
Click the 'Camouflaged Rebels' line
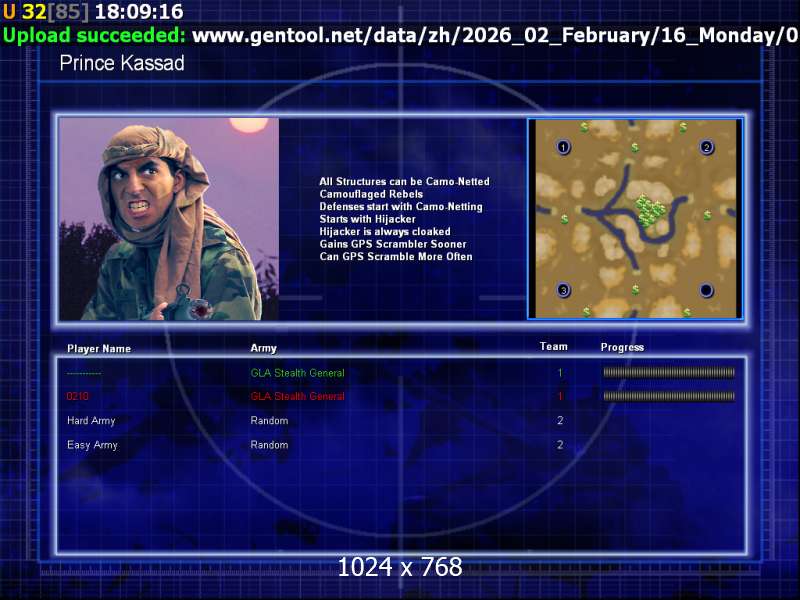371,194
